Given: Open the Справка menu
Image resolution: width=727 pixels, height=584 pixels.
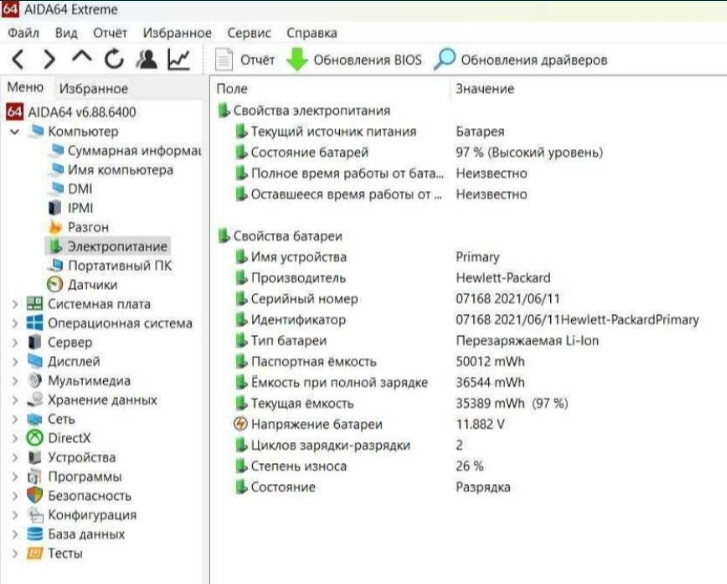Looking at the screenshot, I should coord(312,33).
